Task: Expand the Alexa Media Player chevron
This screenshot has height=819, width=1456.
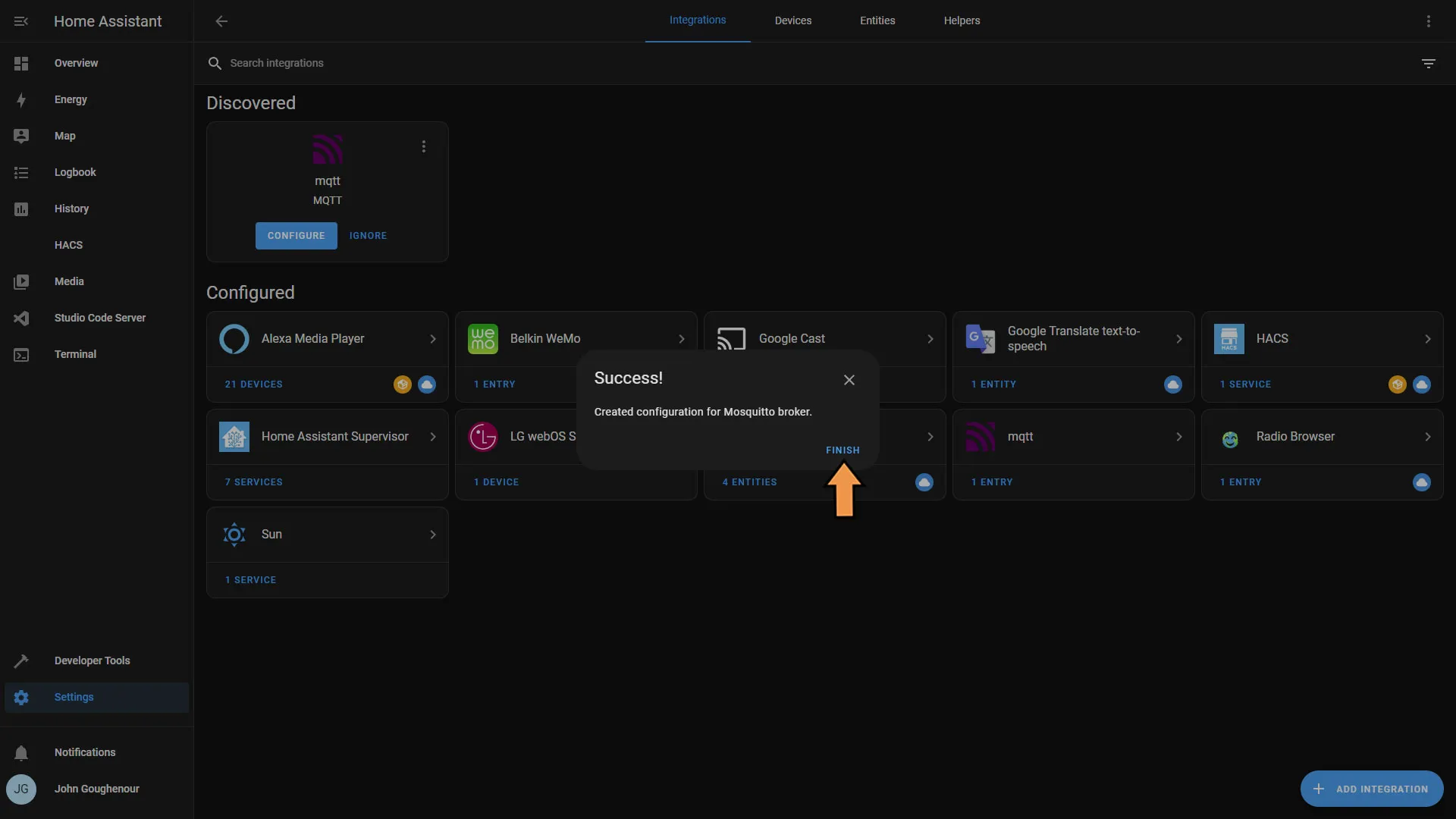Action: tap(433, 339)
